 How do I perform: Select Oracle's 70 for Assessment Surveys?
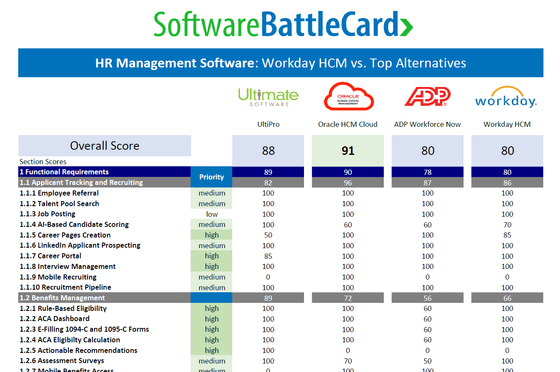point(348,361)
